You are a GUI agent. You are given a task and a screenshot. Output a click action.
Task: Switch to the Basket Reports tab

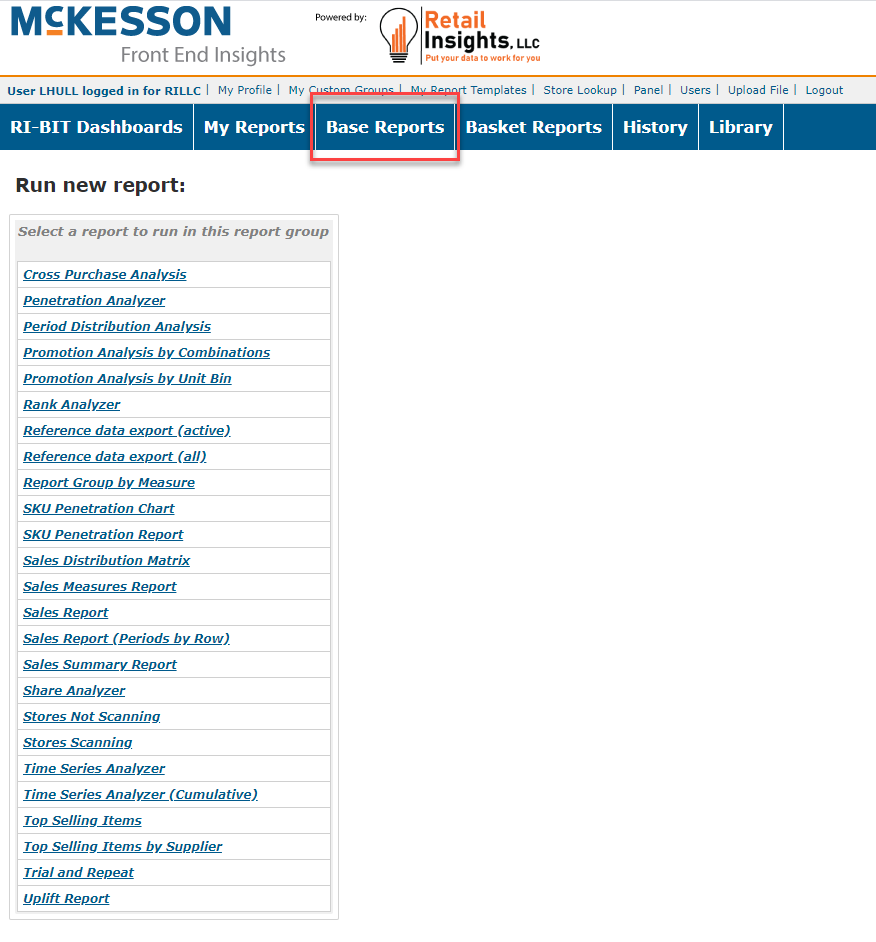pos(535,126)
